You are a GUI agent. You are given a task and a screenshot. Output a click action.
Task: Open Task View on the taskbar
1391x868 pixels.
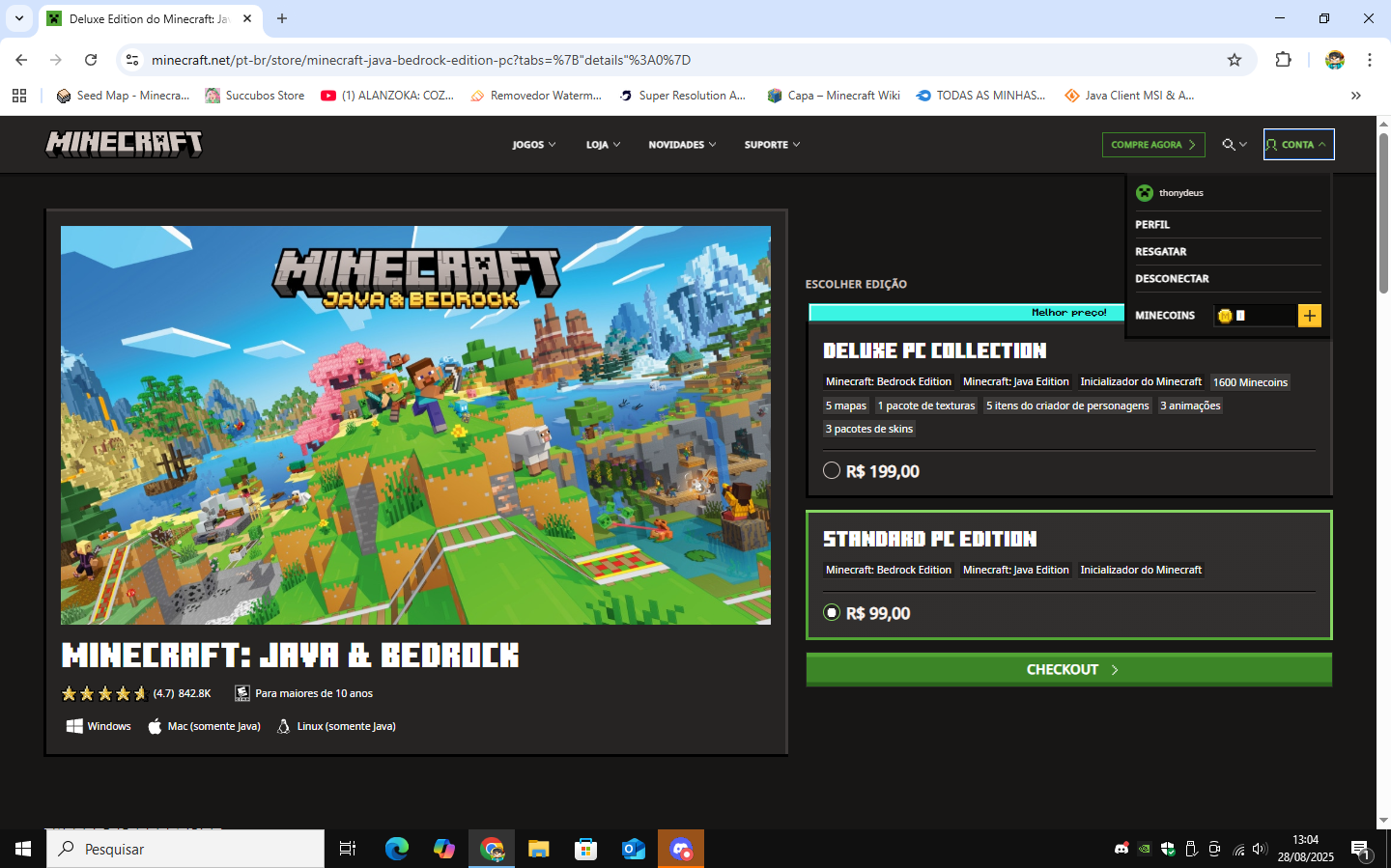348,849
